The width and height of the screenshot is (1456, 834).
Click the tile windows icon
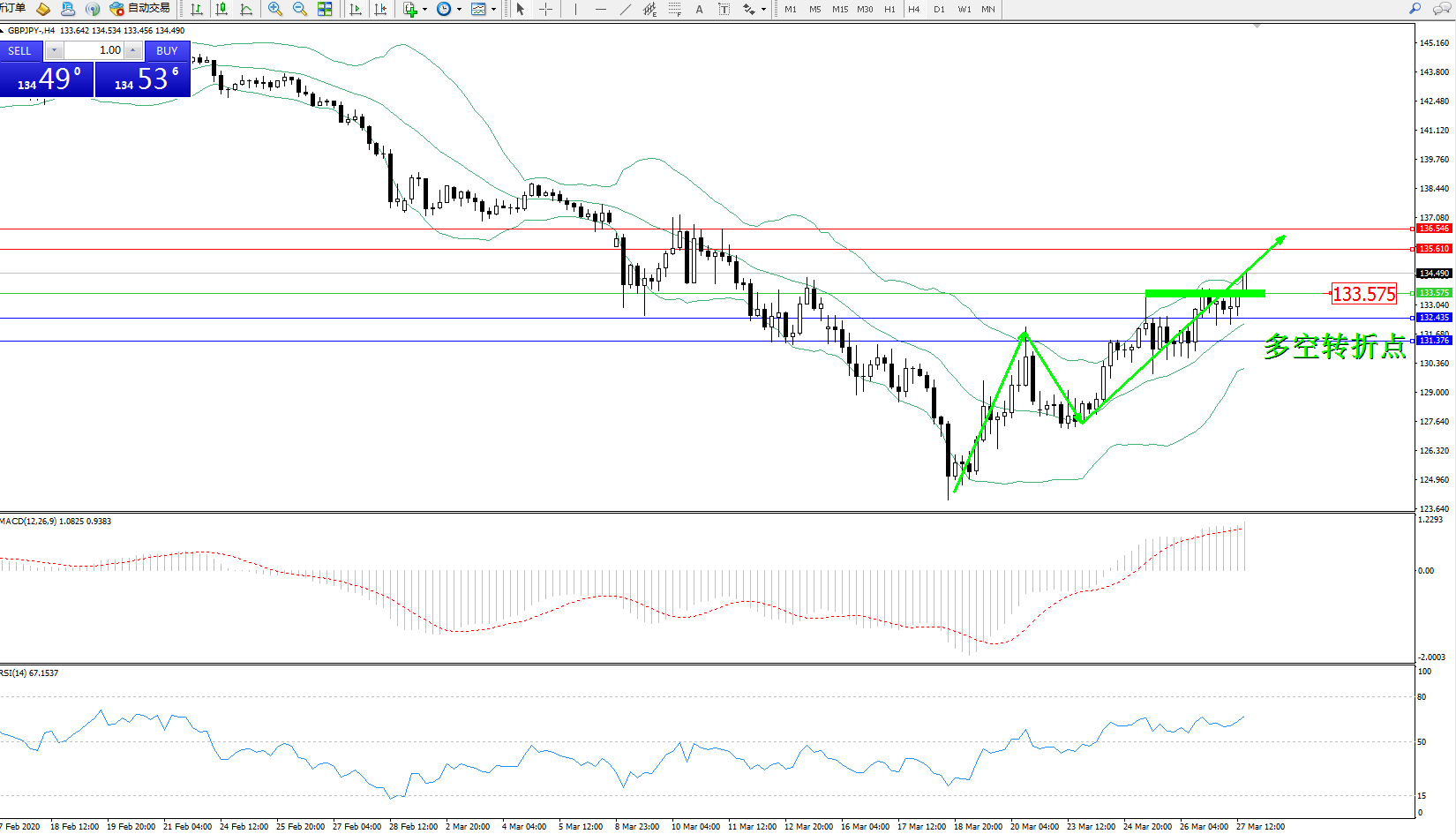click(x=325, y=9)
